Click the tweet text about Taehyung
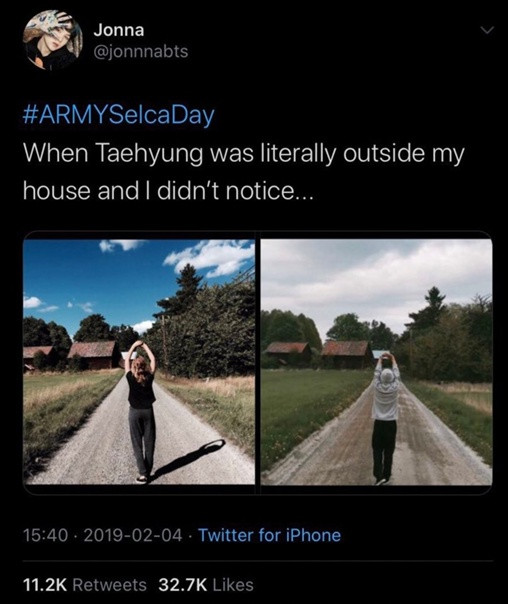 [243, 172]
